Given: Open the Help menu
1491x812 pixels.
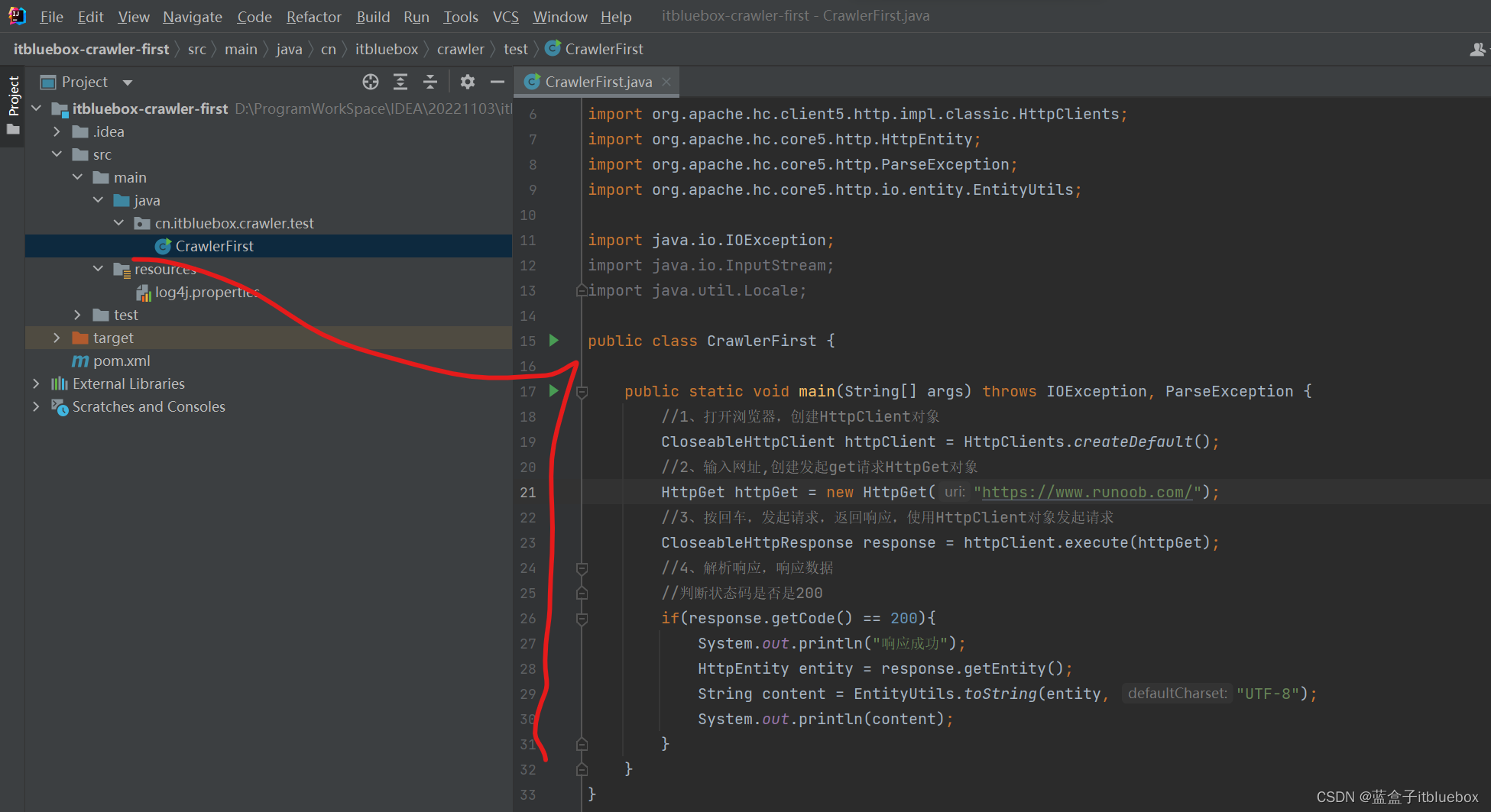Looking at the screenshot, I should (616, 17).
